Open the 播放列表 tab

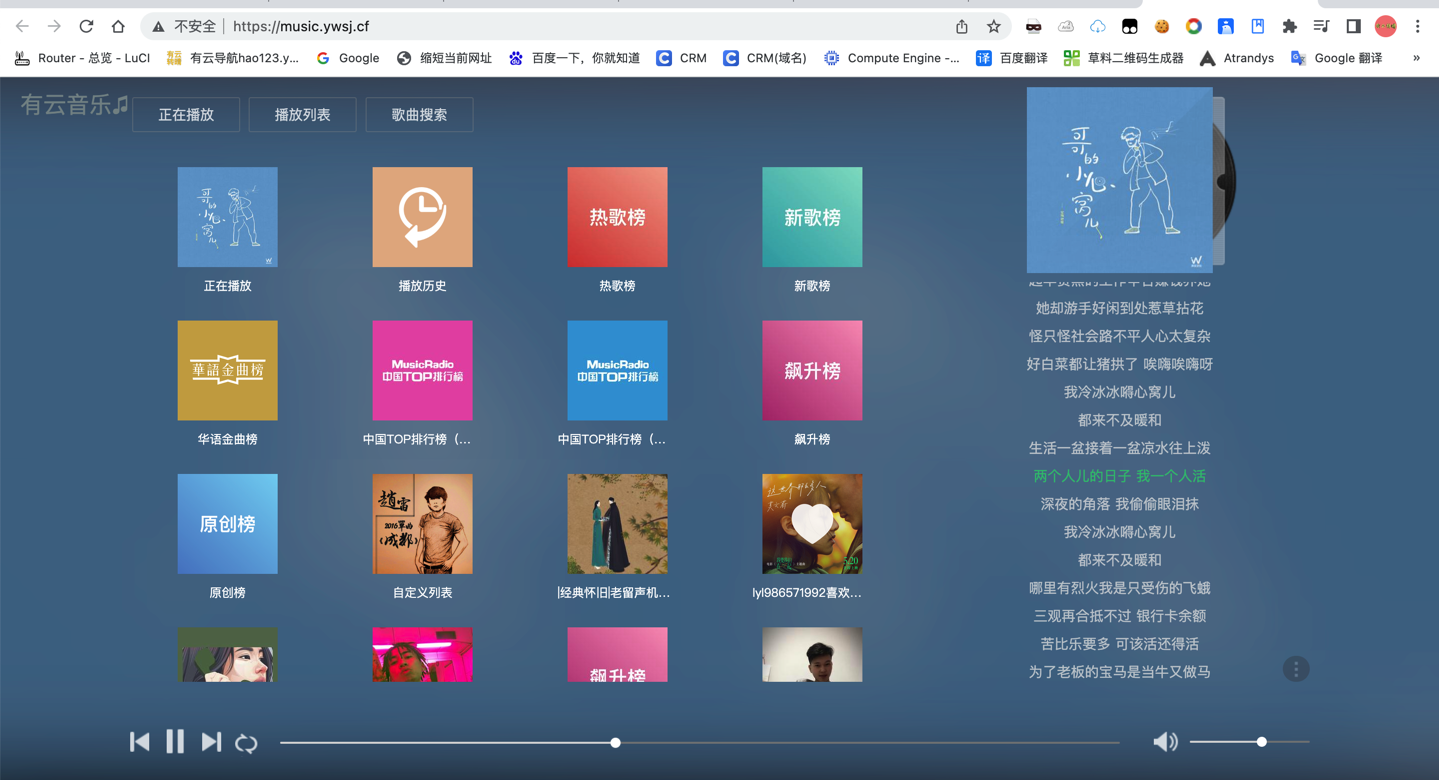pos(303,115)
